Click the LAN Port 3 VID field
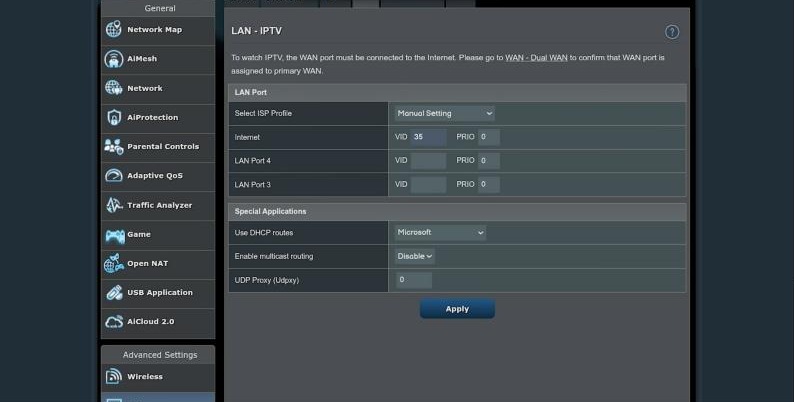 [x=428, y=184]
